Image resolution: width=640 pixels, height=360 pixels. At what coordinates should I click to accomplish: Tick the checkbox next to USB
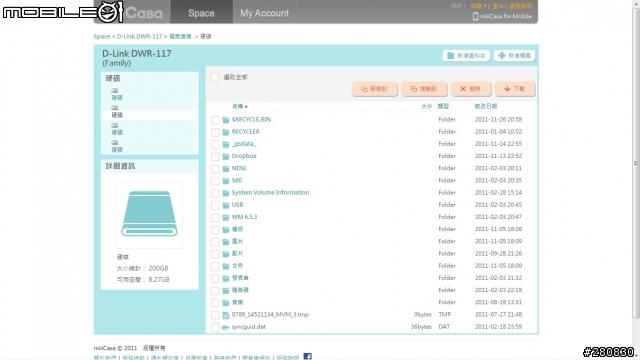click(x=215, y=205)
